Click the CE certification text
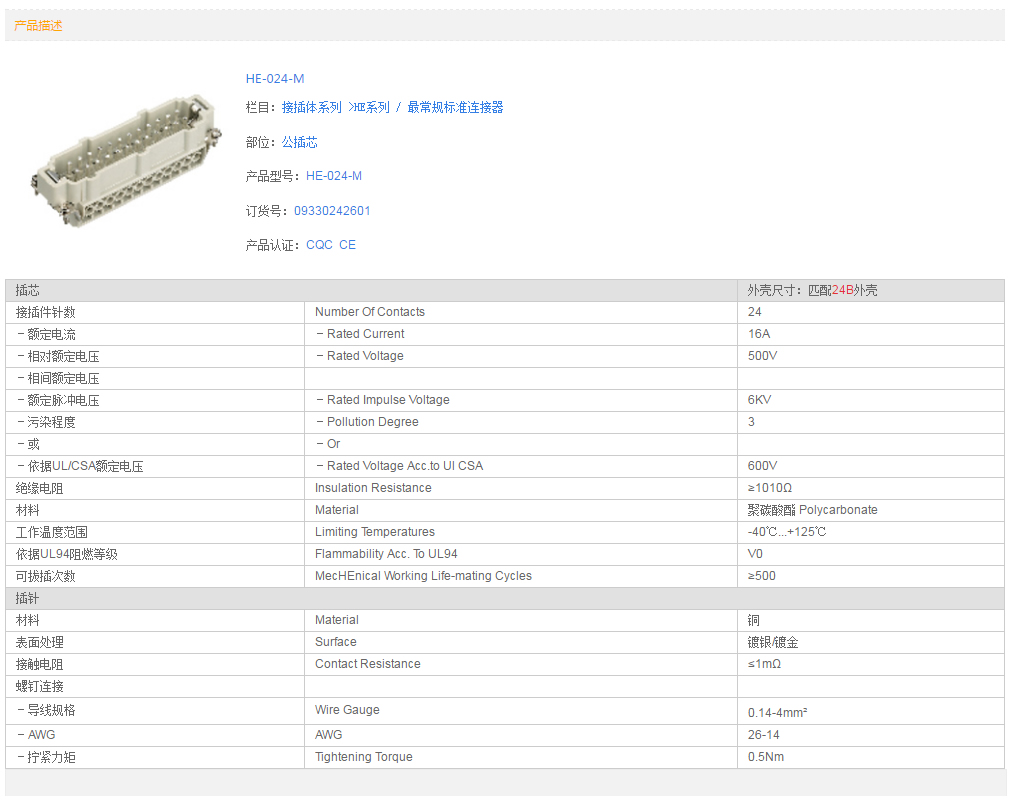 pos(347,245)
